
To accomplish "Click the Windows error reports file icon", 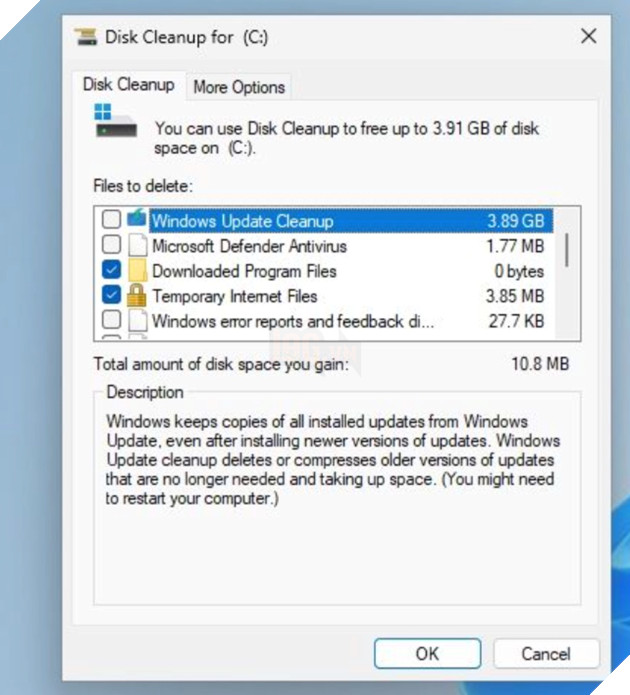I will point(137,320).
